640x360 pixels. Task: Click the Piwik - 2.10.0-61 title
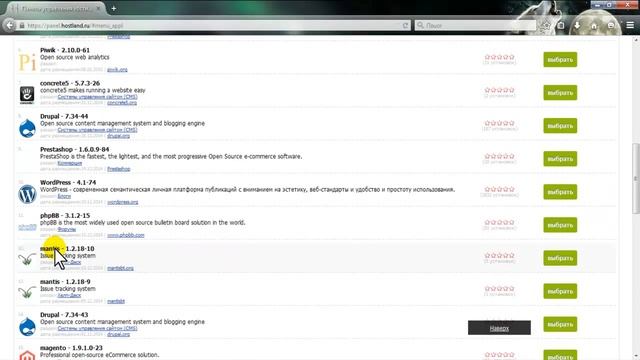[65, 50]
